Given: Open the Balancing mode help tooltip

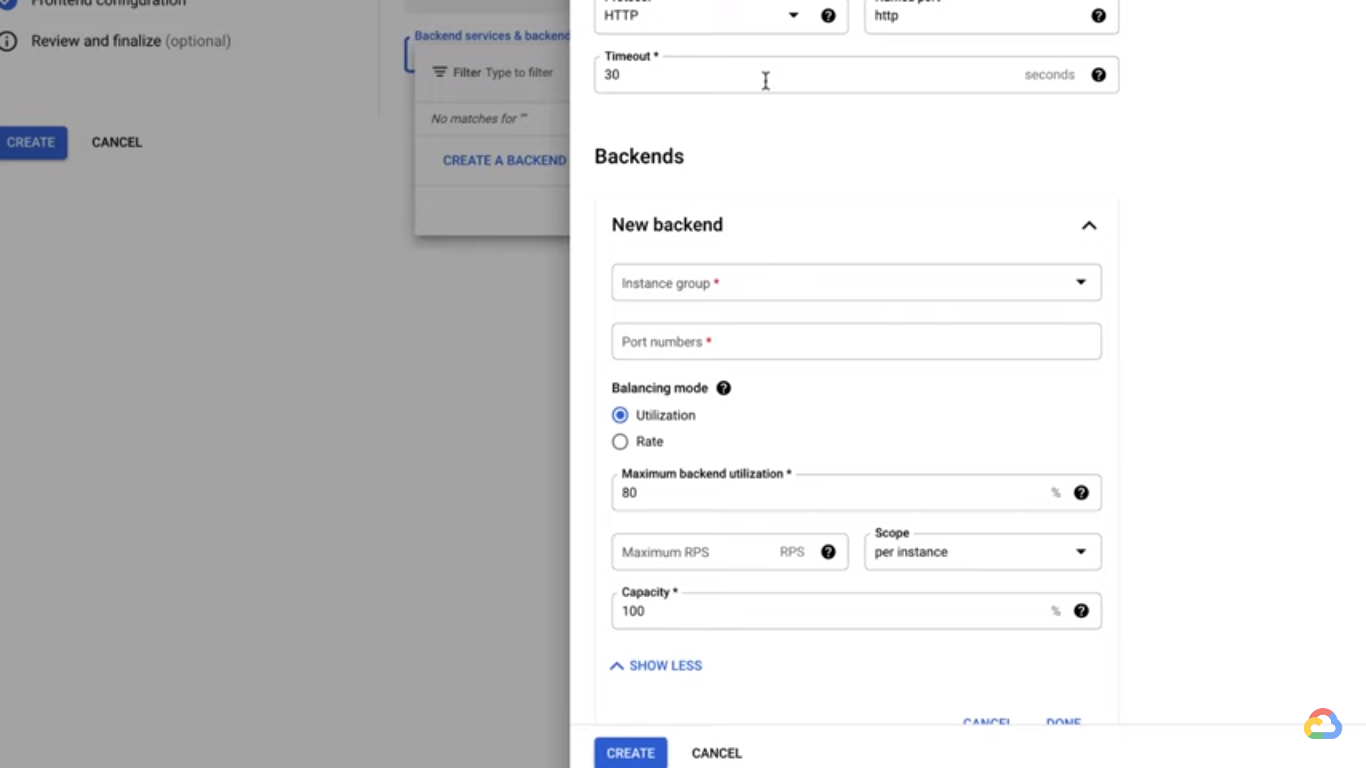Looking at the screenshot, I should pos(723,388).
